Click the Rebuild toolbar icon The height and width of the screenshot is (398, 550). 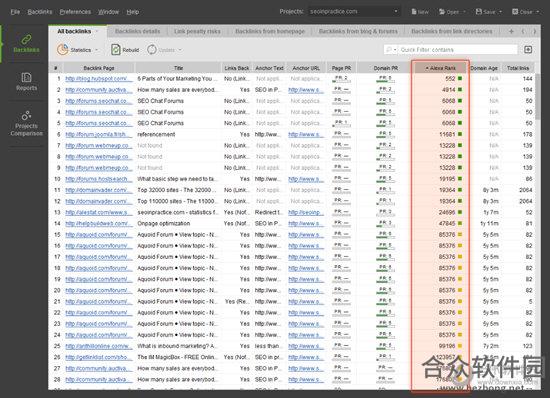pos(115,49)
